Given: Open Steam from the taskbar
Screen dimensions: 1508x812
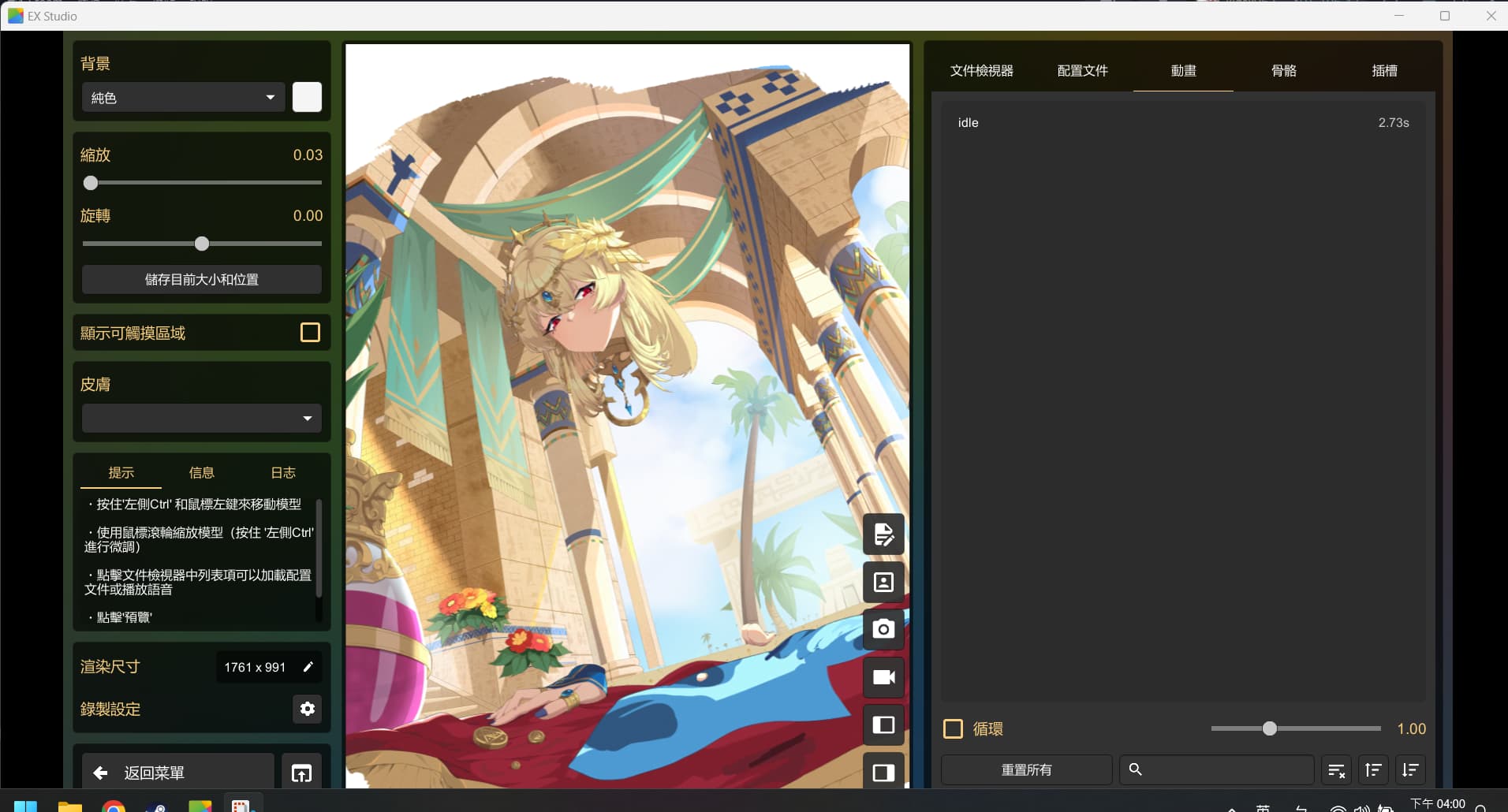Looking at the screenshot, I should 156,806.
